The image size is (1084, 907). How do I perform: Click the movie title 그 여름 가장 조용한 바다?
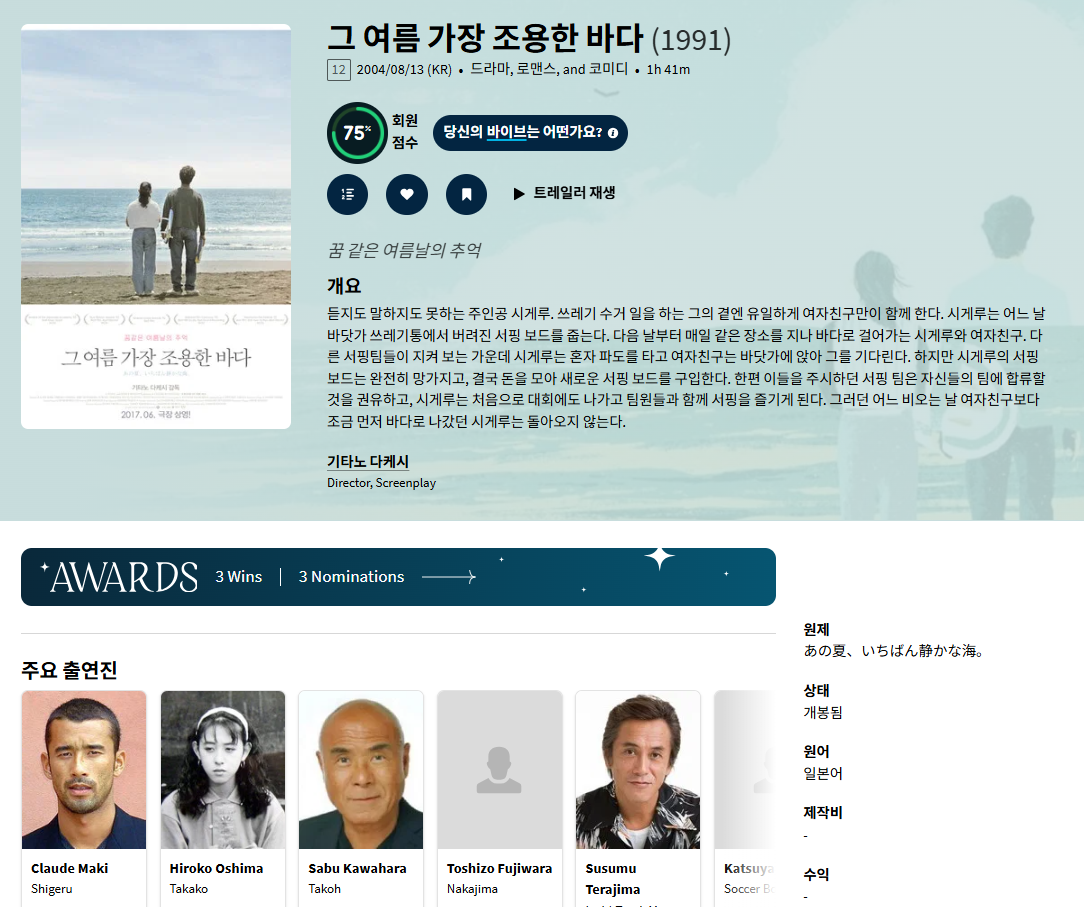(x=485, y=38)
